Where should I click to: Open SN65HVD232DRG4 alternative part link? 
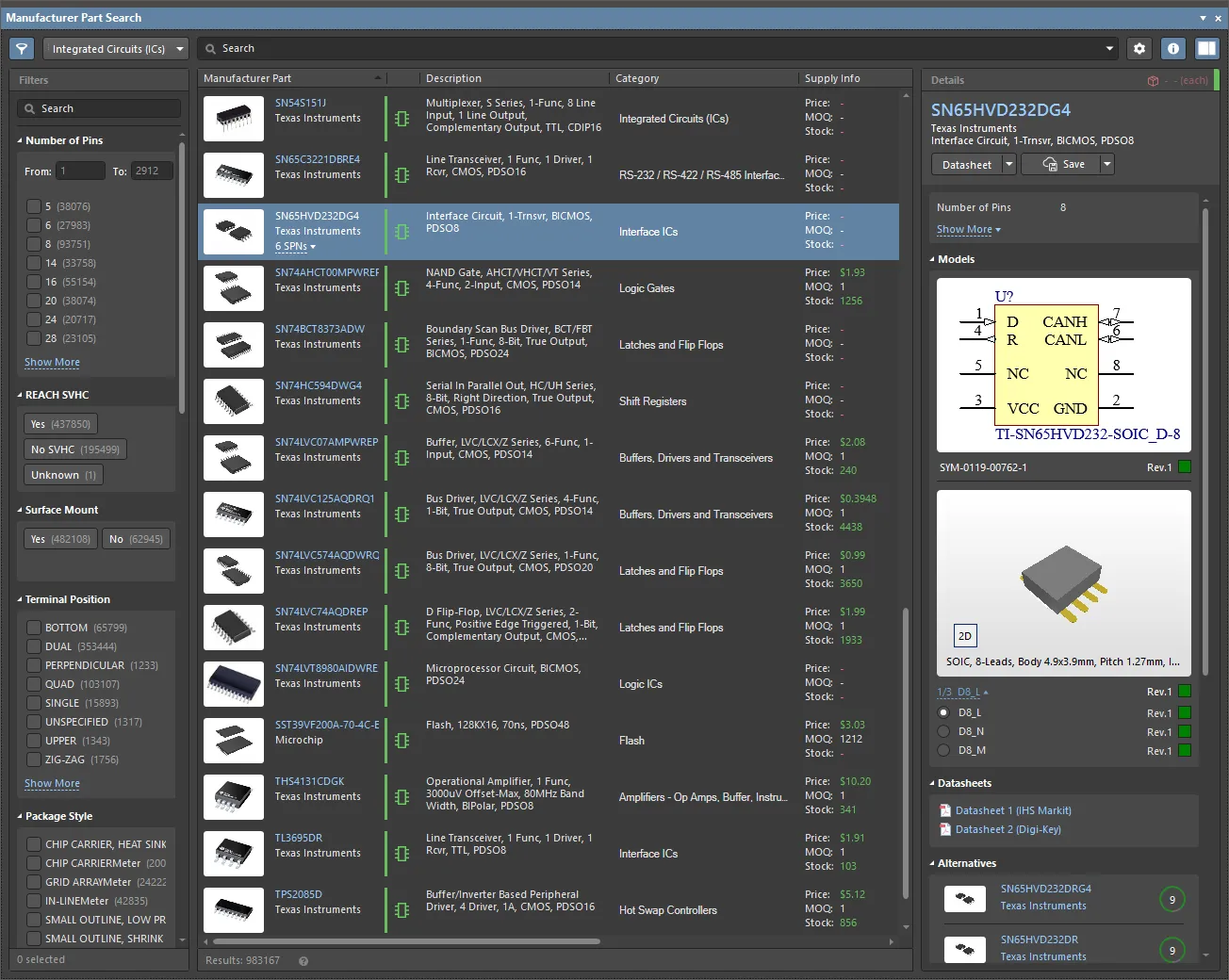1046,889
